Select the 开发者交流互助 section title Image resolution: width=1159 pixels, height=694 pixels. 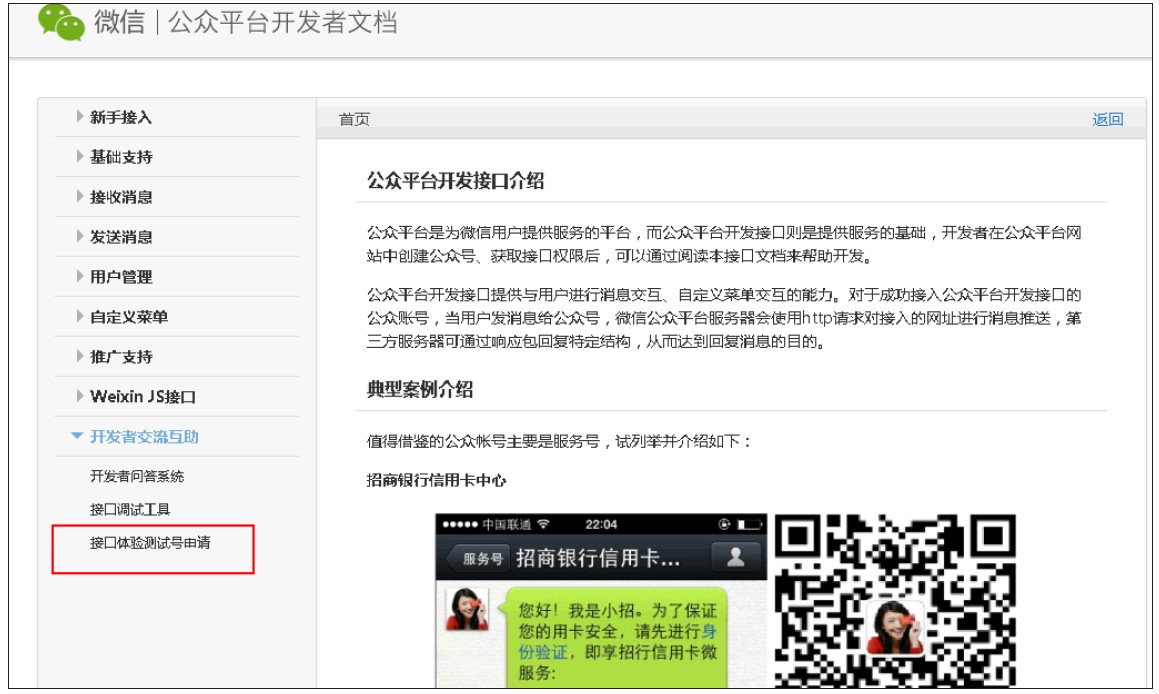pyautogui.click(x=144, y=437)
